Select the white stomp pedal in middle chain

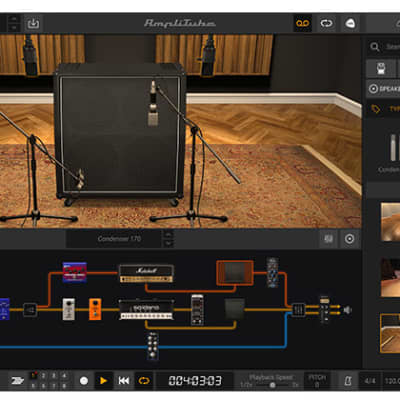click(x=69, y=309)
